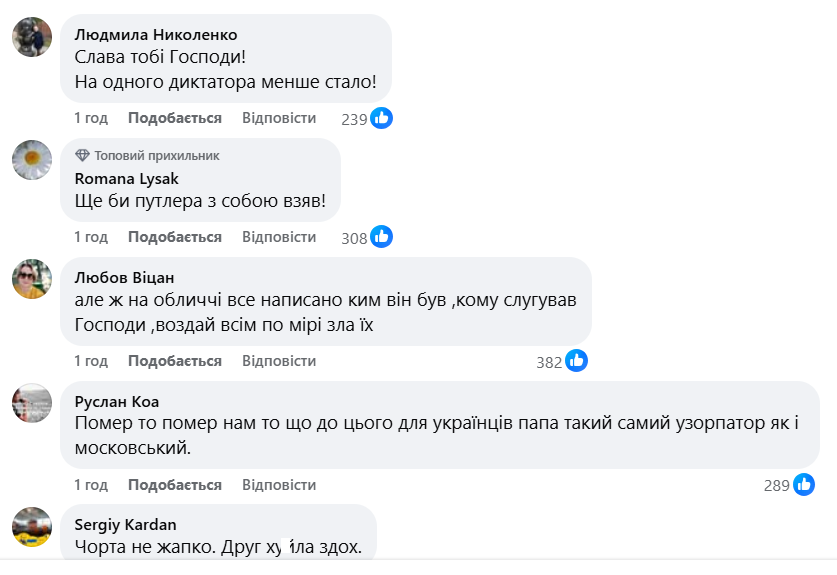This screenshot has height=575, width=837.
Task: Like Людмила Николенко's comment via Подобається
Action: pyautogui.click(x=175, y=118)
